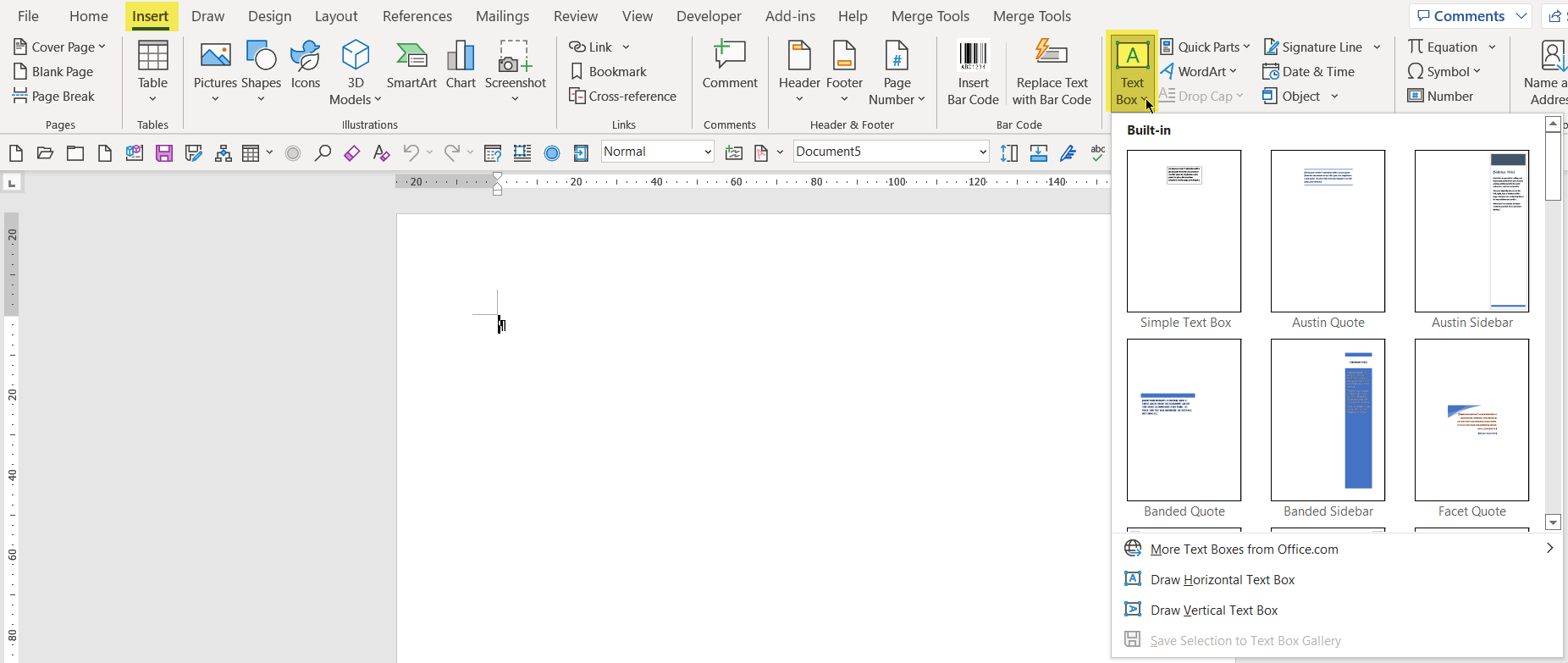1568x663 pixels.
Task: Click the gallery scrollbar down arrow
Action: tap(1553, 522)
